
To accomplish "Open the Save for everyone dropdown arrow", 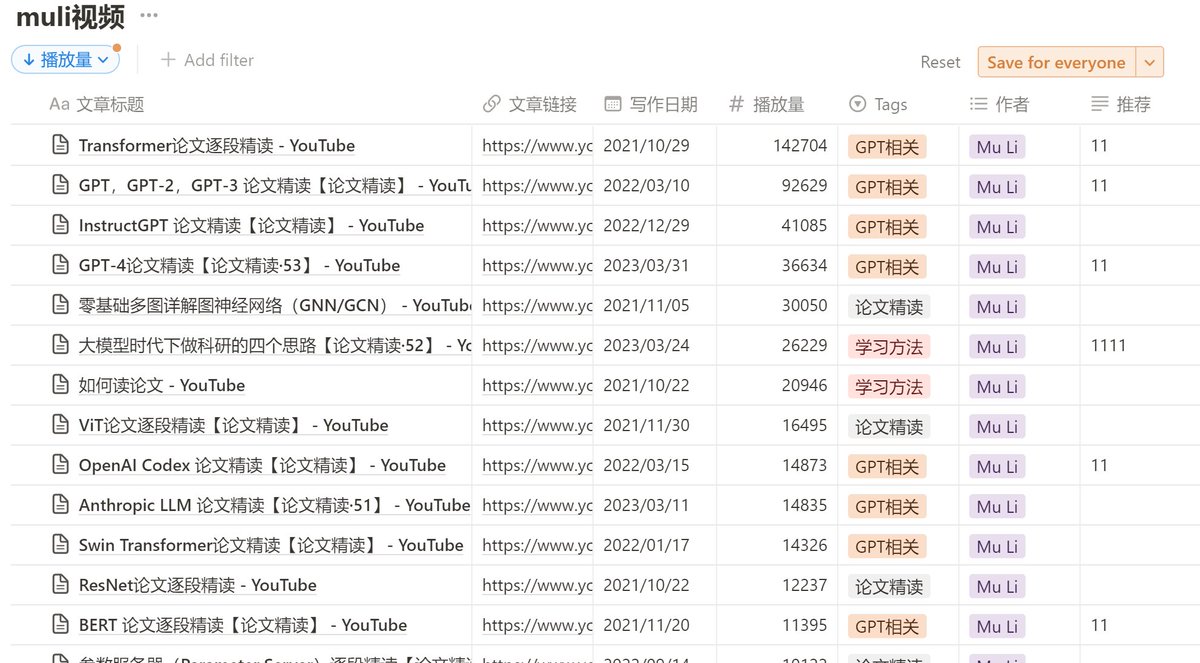I will (1148, 61).
